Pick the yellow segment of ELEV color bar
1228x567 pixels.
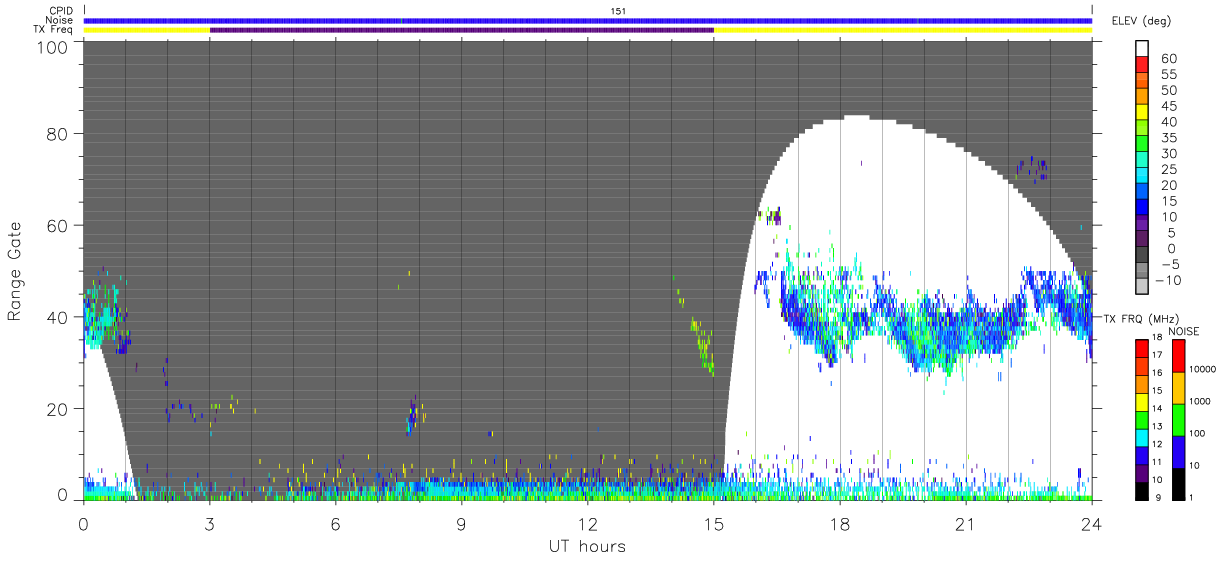(x=1144, y=112)
